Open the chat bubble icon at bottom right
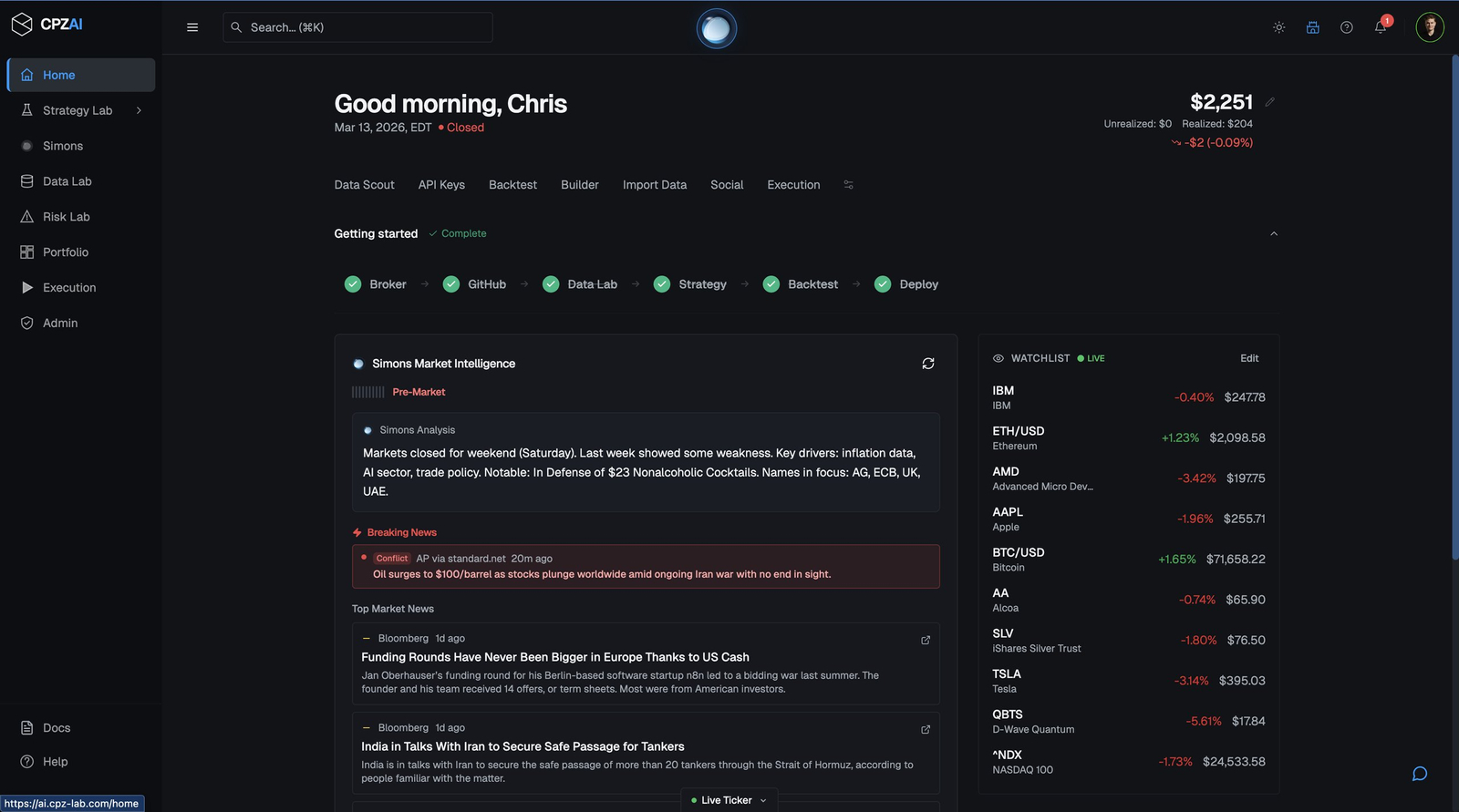The height and width of the screenshot is (812, 1459). (x=1420, y=774)
